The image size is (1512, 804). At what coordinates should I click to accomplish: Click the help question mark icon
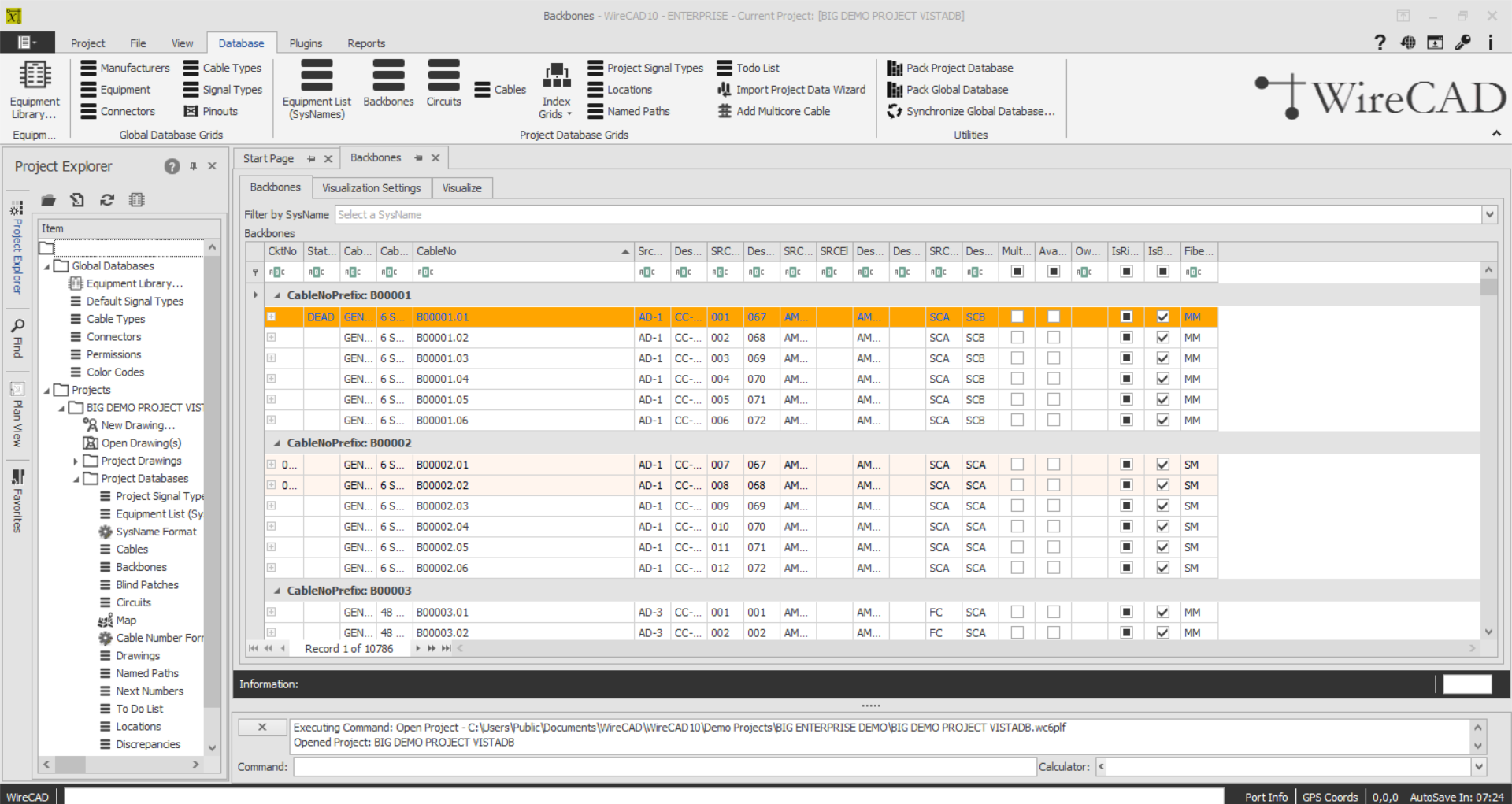pos(1380,43)
